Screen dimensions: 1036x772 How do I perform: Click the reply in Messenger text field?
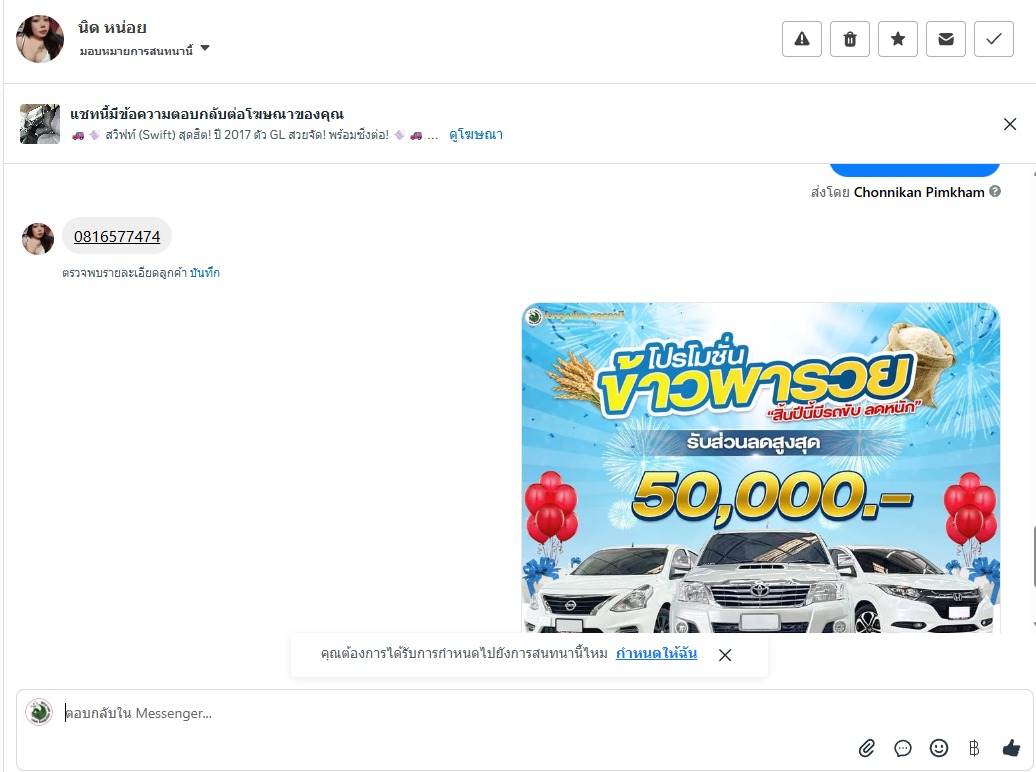pos(456,713)
